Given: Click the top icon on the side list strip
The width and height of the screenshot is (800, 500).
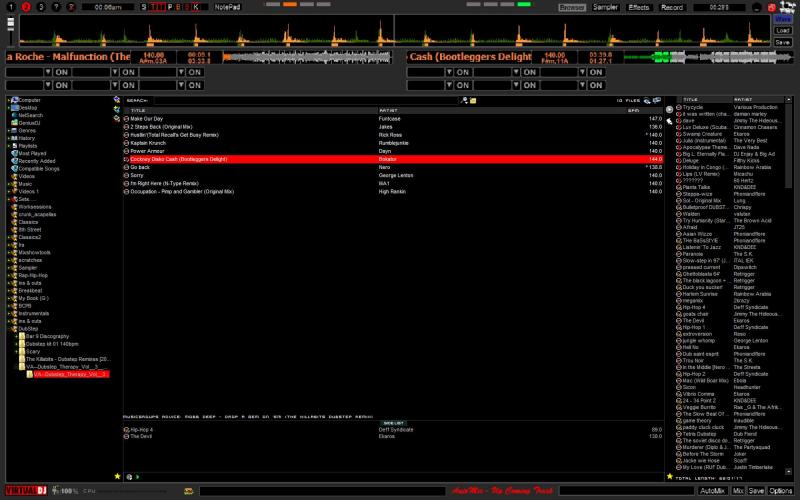Looking at the screenshot, I should coord(669,109).
